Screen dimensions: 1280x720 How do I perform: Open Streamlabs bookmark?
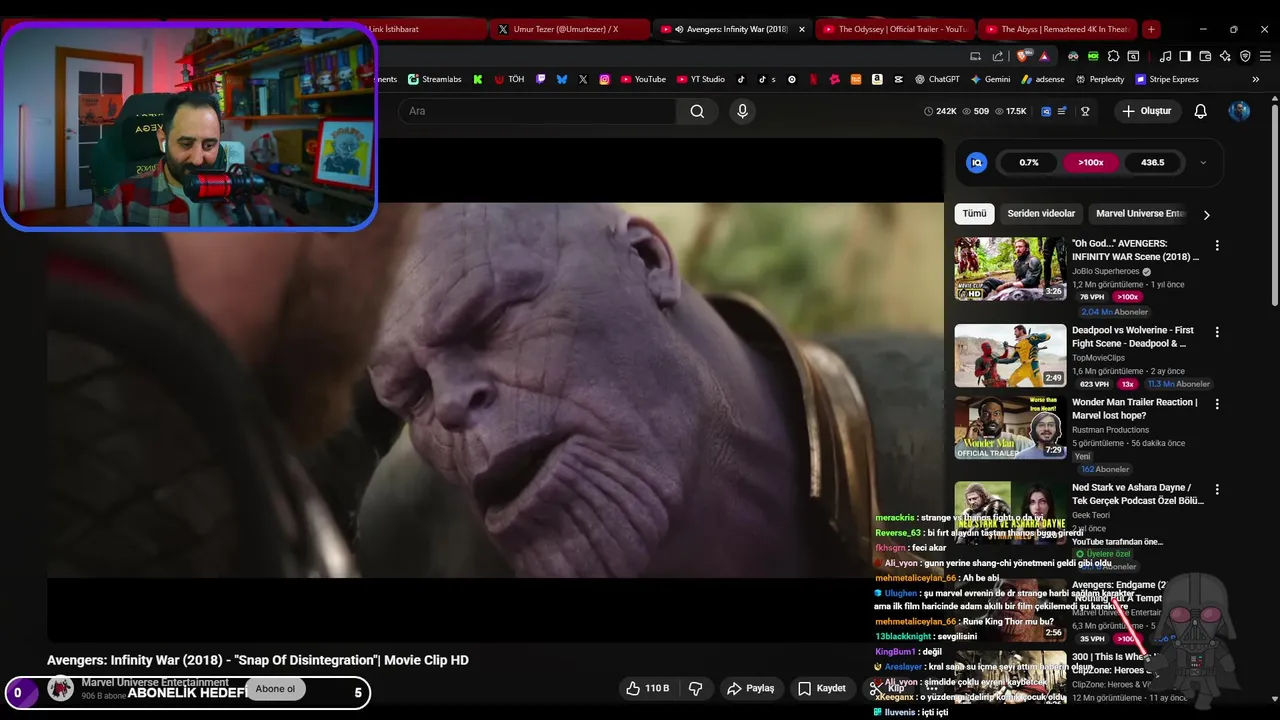pyautogui.click(x=433, y=79)
